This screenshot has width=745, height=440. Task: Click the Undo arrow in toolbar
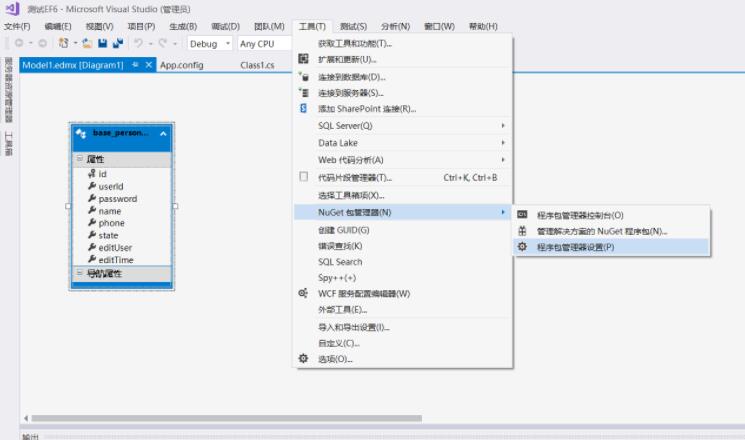(138, 43)
